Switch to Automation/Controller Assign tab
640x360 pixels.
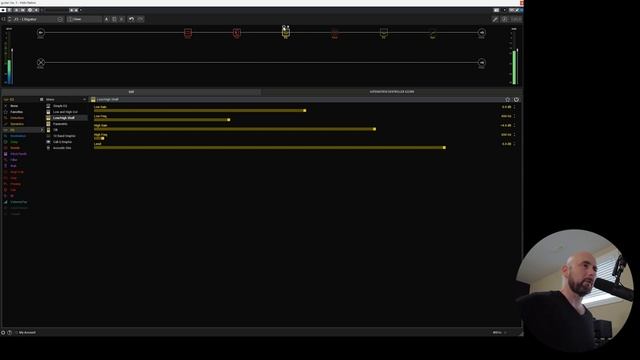[392, 92]
